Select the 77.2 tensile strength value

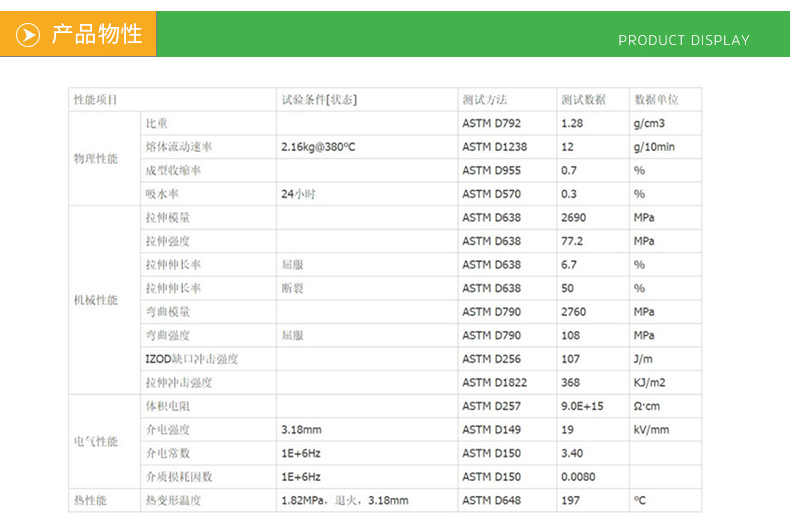click(572, 241)
